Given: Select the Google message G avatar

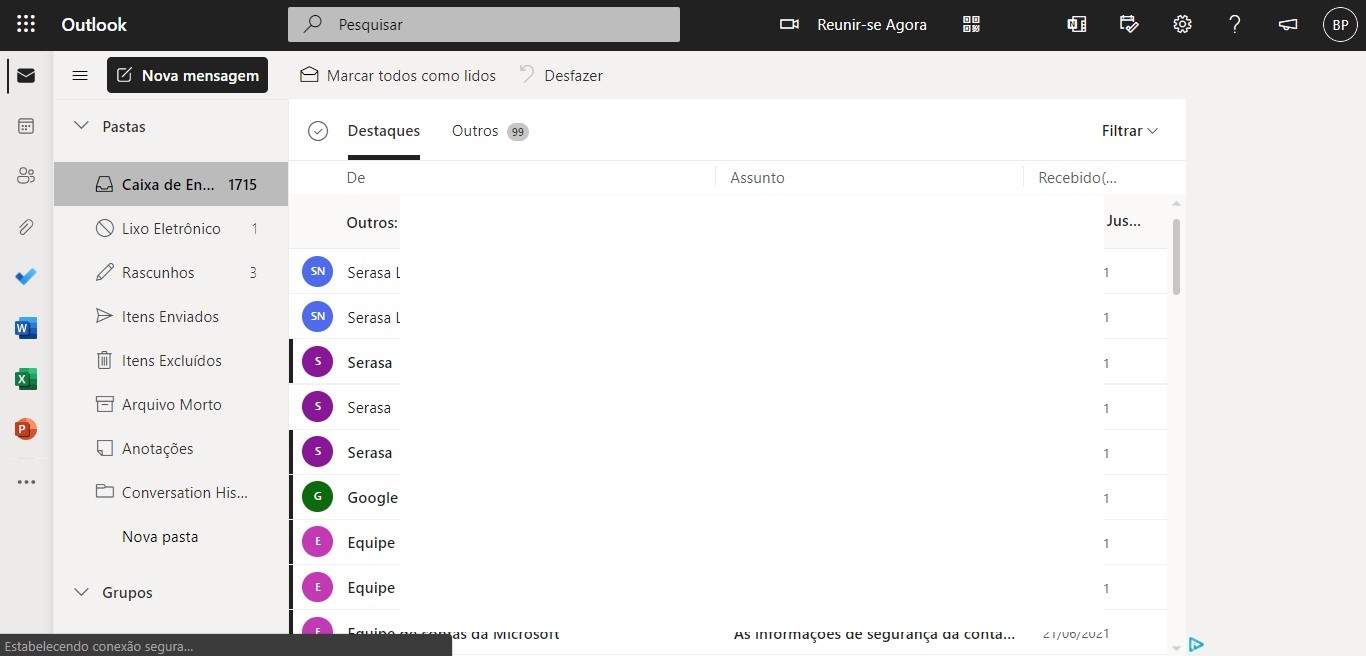Looking at the screenshot, I should [x=317, y=497].
